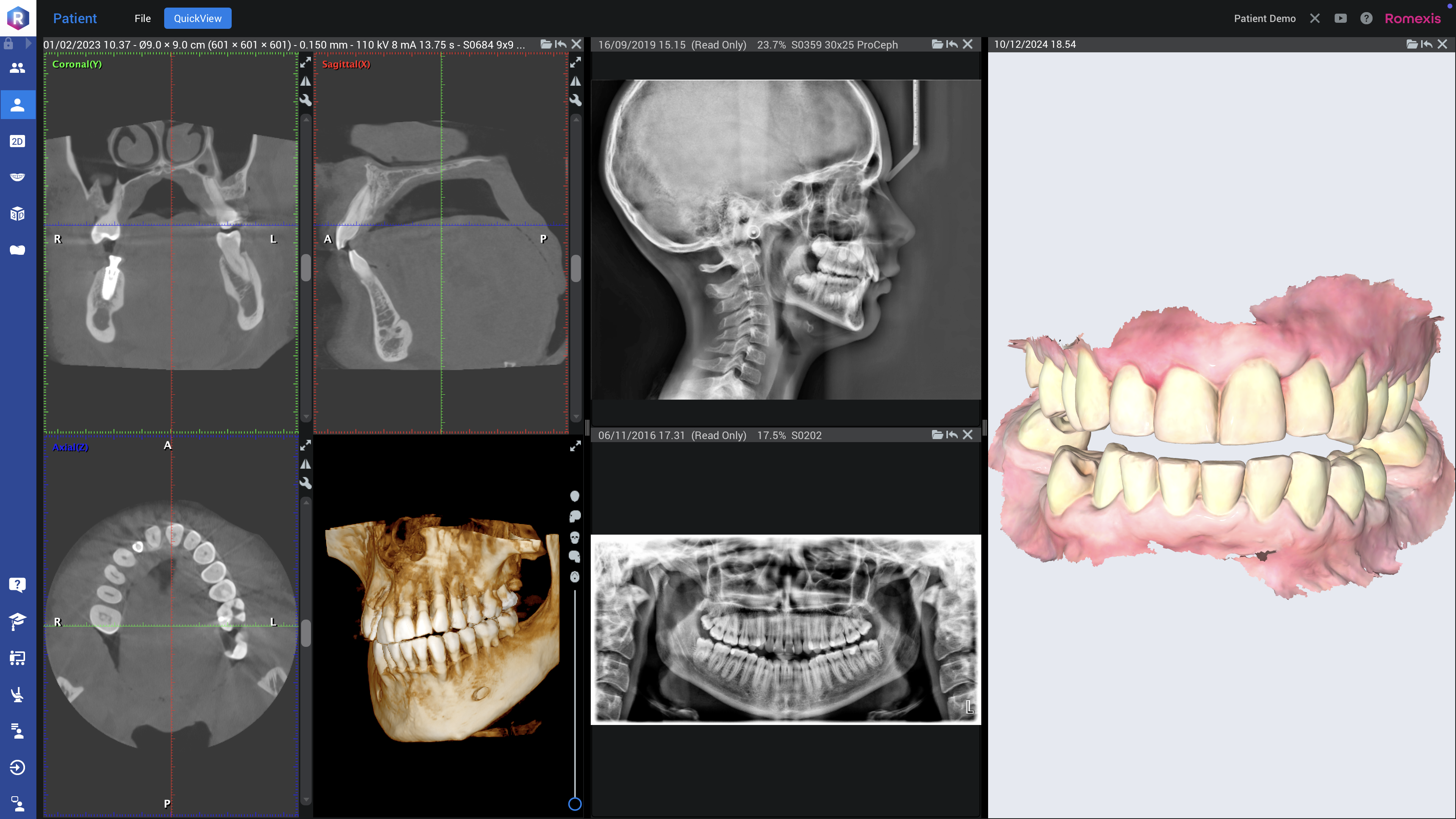The width and height of the screenshot is (1456, 819).
Task: Click the Sagittal view scrollbar down arrow
Action: pyautogui.click(x=576, y=417)
